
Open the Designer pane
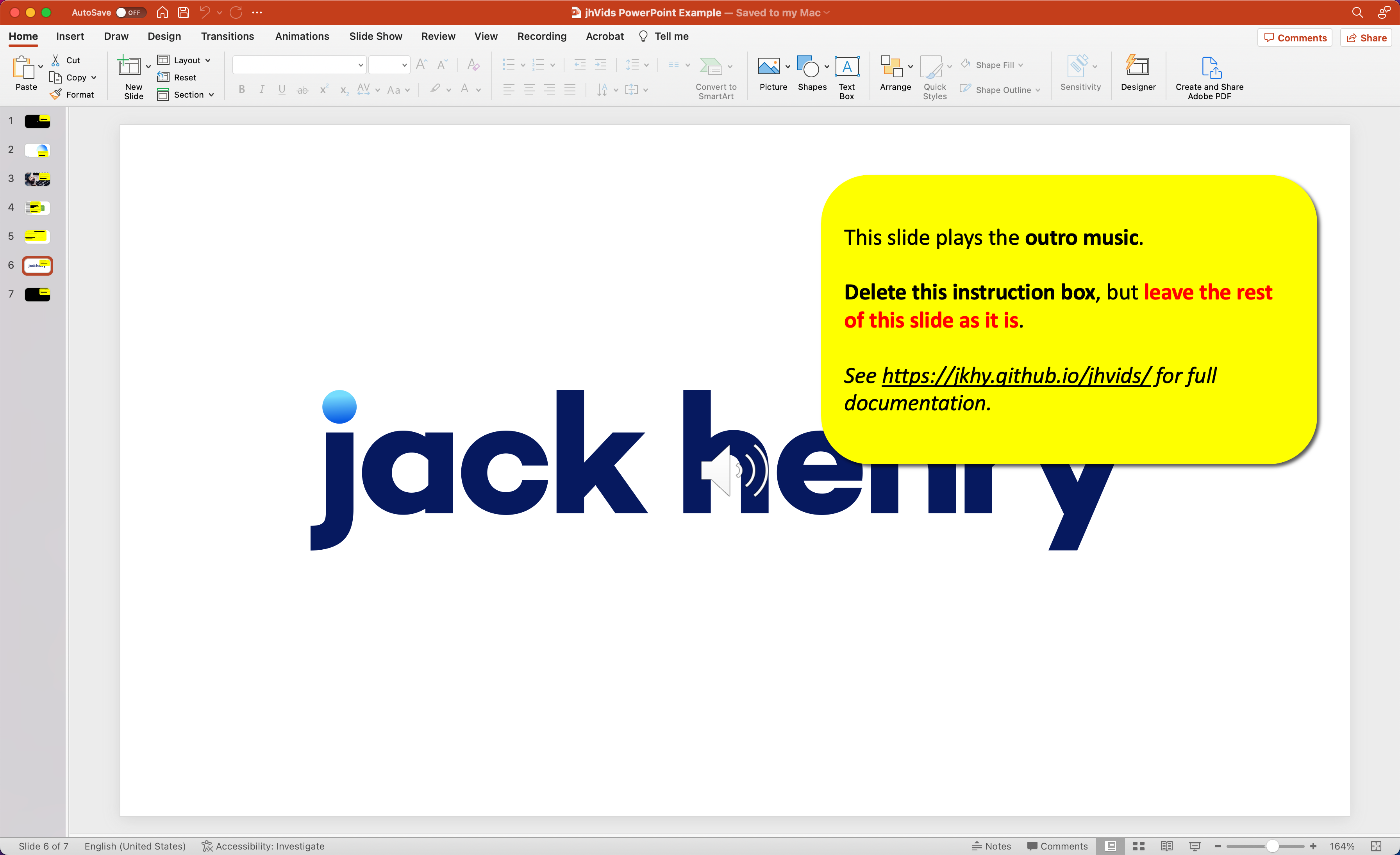1137,67
